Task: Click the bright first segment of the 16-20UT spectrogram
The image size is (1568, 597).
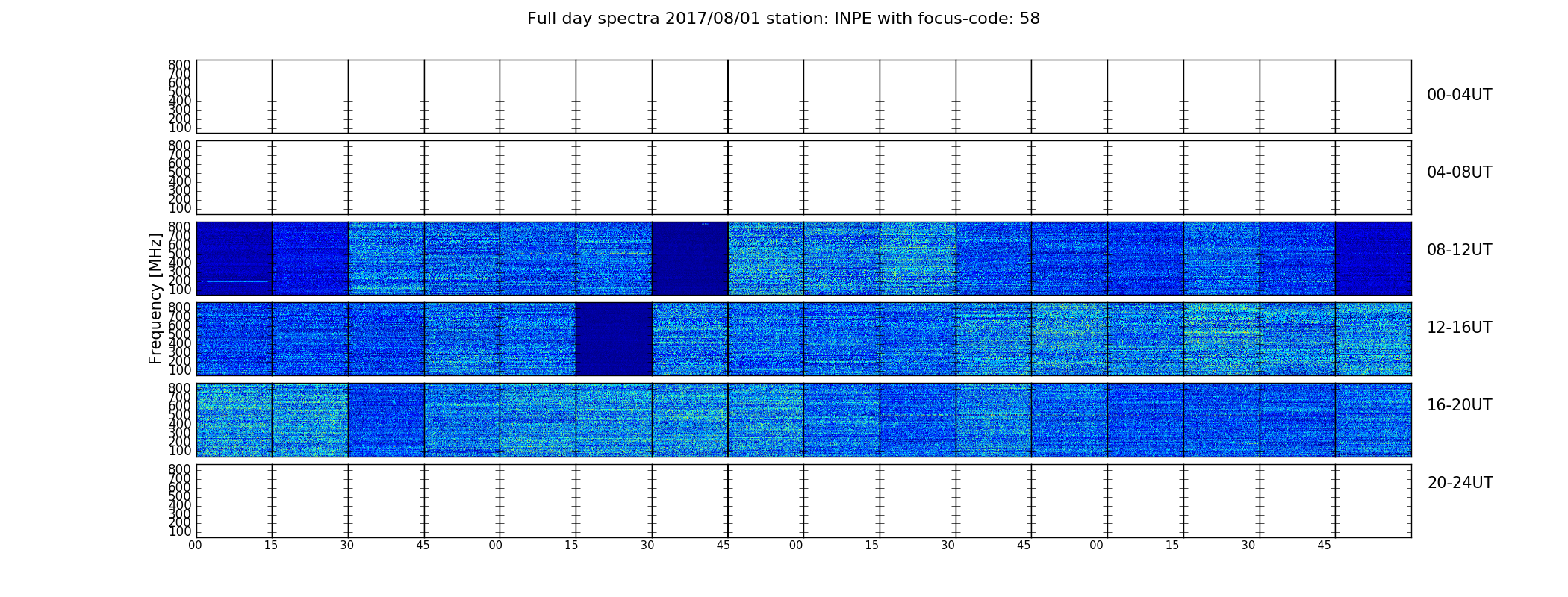Action: 234,420
